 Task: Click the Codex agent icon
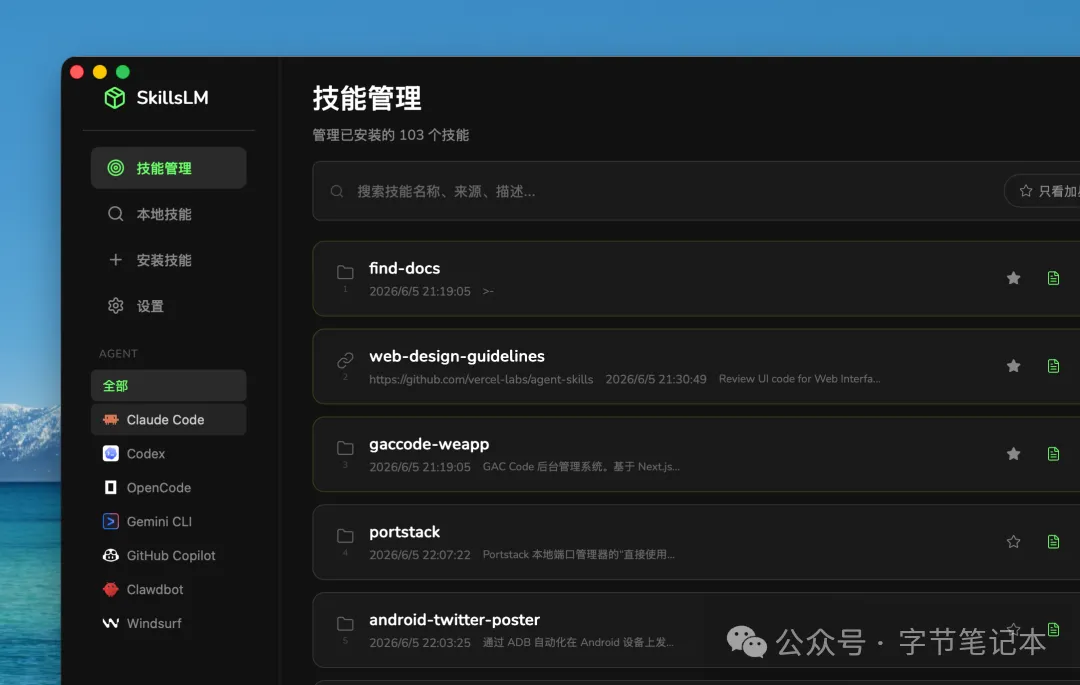coord(110,454)
